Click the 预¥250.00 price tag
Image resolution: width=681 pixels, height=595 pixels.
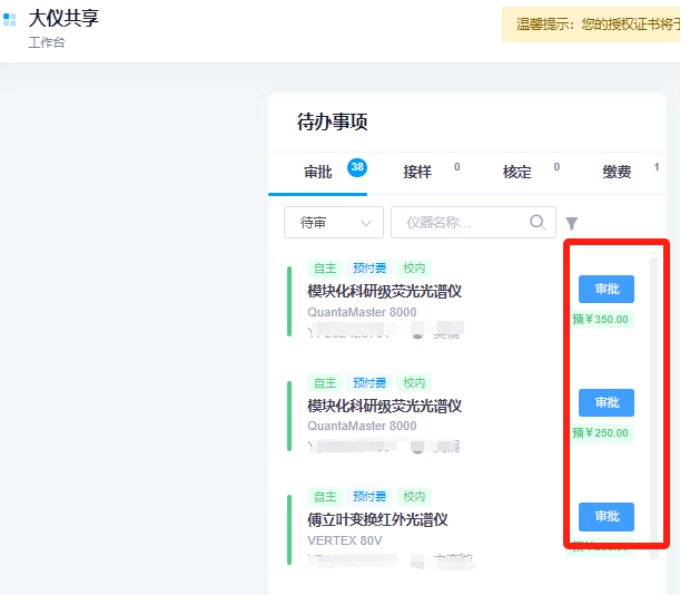601,433
